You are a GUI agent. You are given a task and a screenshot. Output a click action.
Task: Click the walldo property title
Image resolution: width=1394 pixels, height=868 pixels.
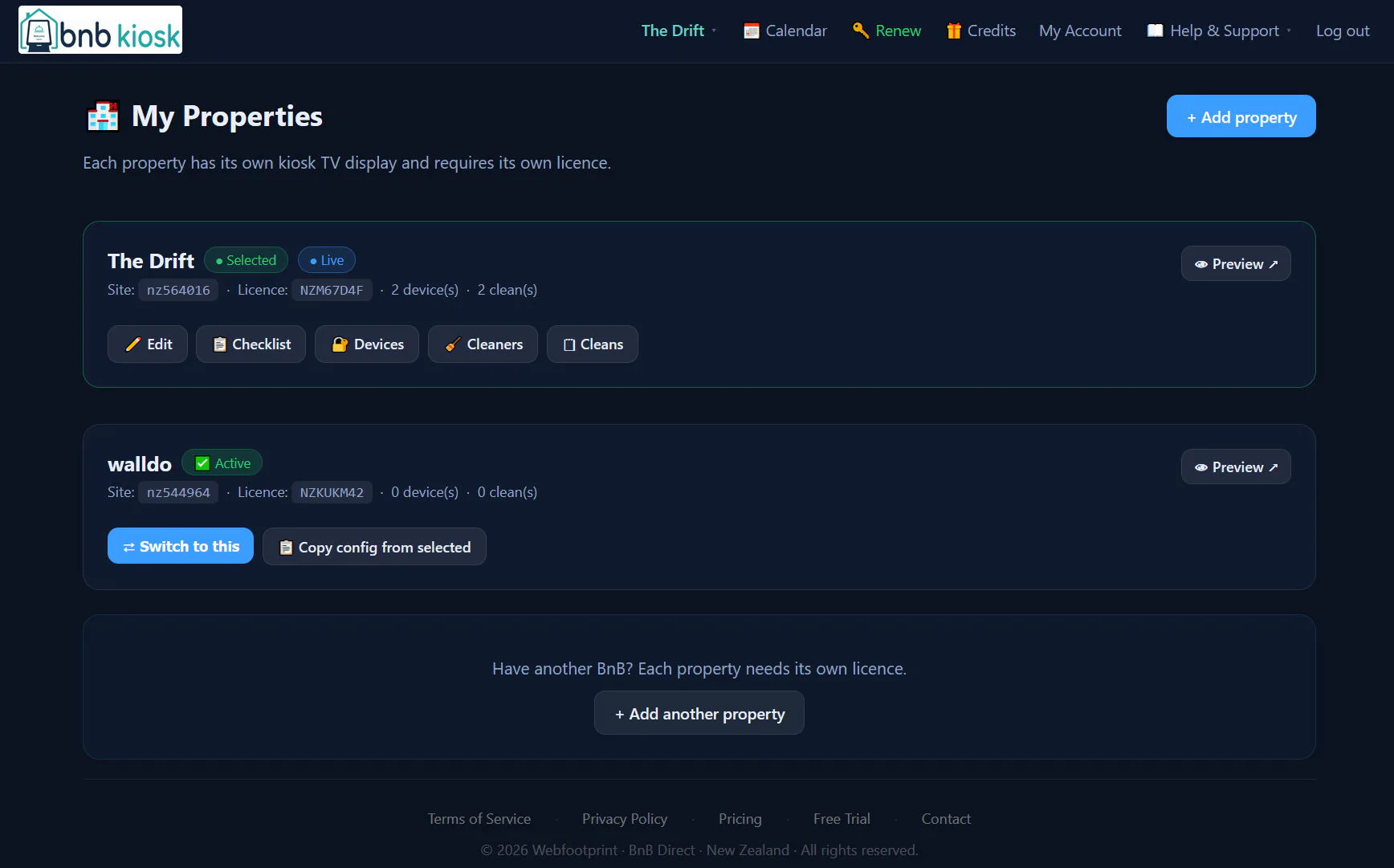(x=140, y=464)
